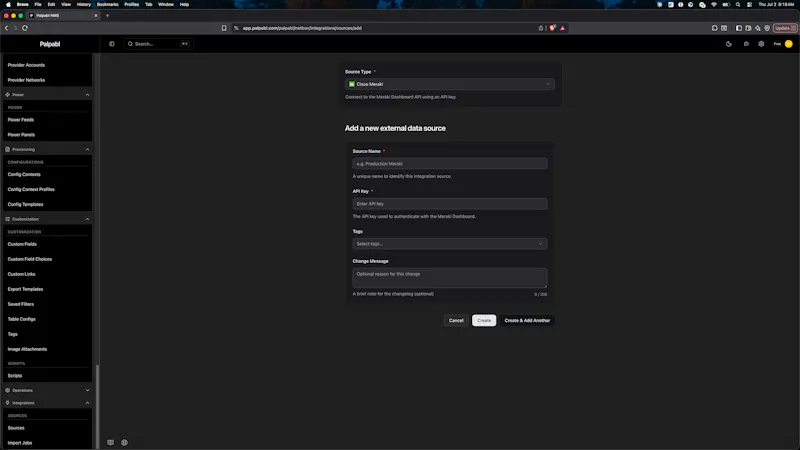Screen dimensions: 800x450
Task: Expand the Operations sidebar section
Action: (47, 390)
